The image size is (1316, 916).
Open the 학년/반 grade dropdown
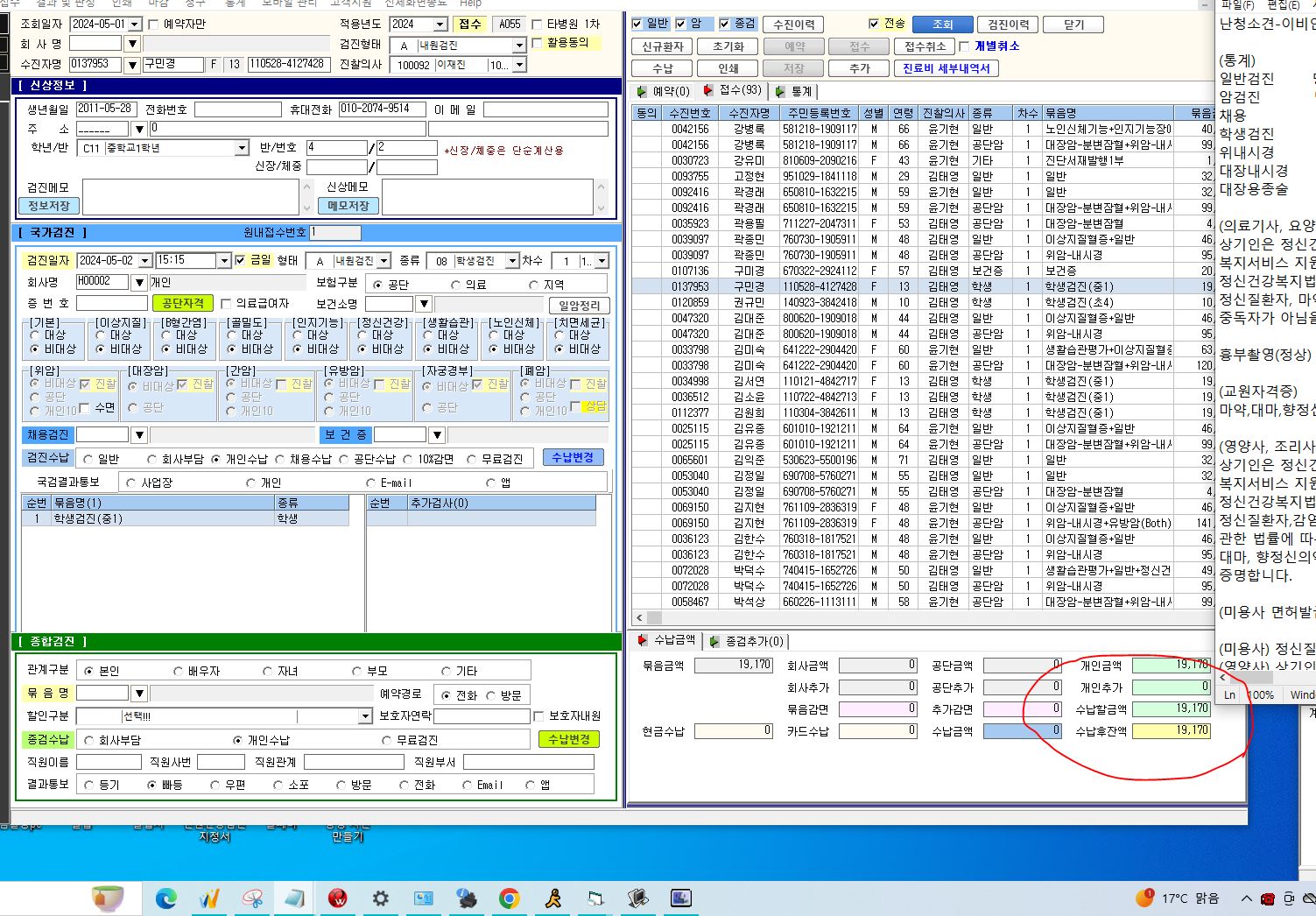coord(242,148)
